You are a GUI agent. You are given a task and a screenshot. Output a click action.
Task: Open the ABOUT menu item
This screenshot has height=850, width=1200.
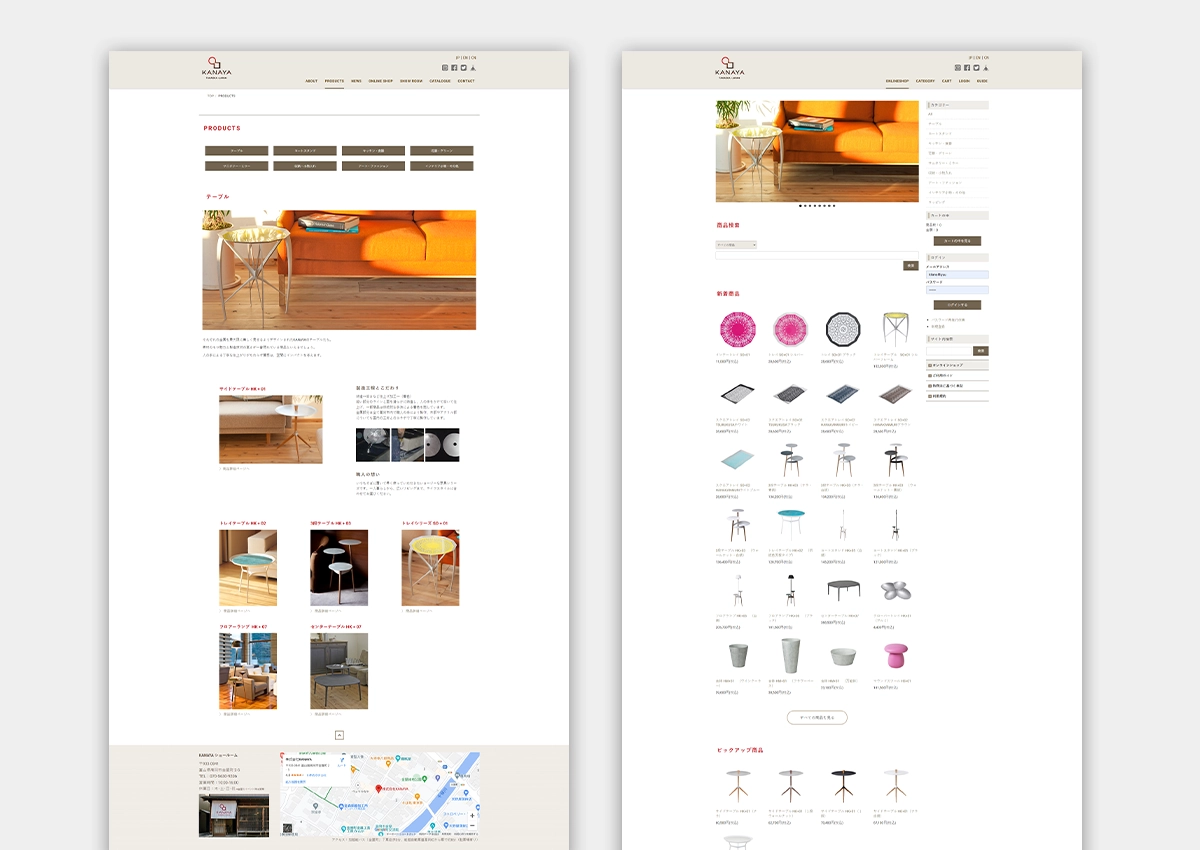(x=312, y=81)
